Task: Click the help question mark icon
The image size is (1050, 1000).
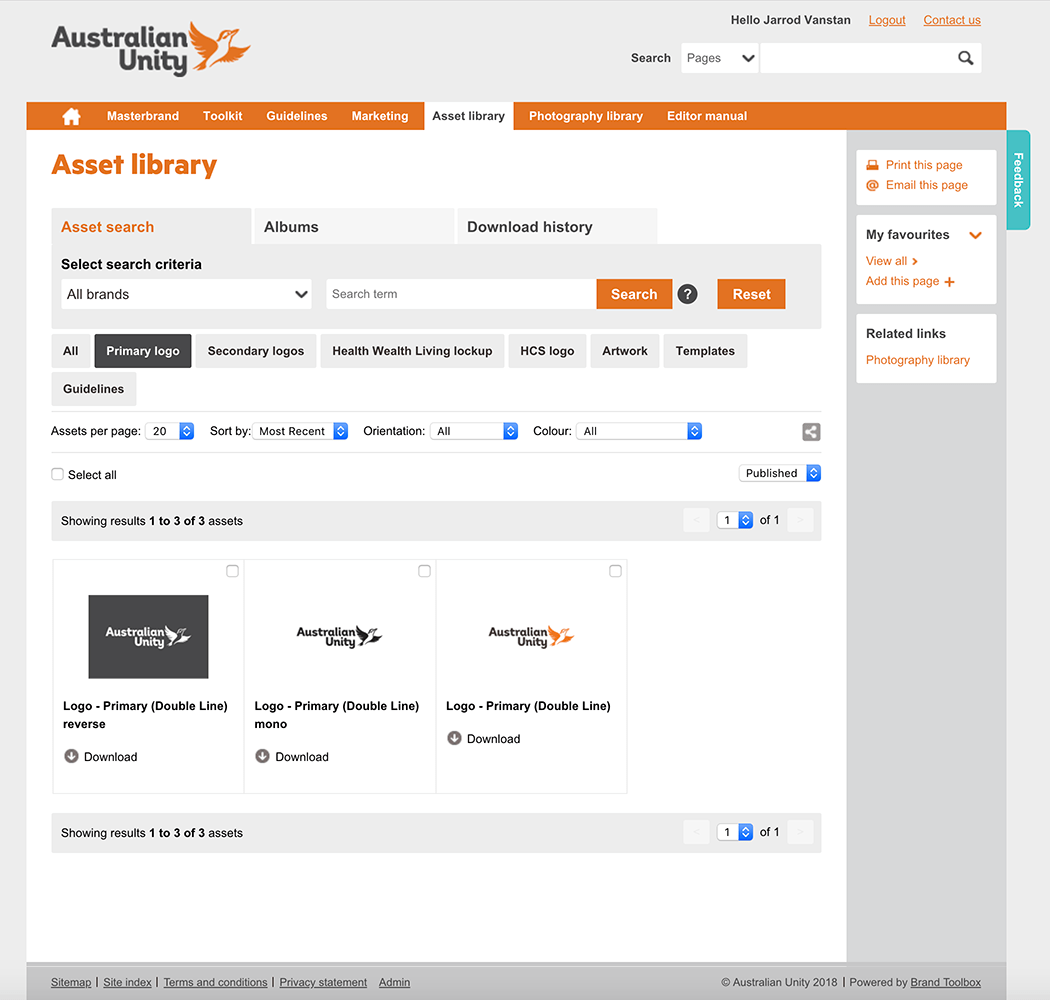Action: (x=687, y=294)
